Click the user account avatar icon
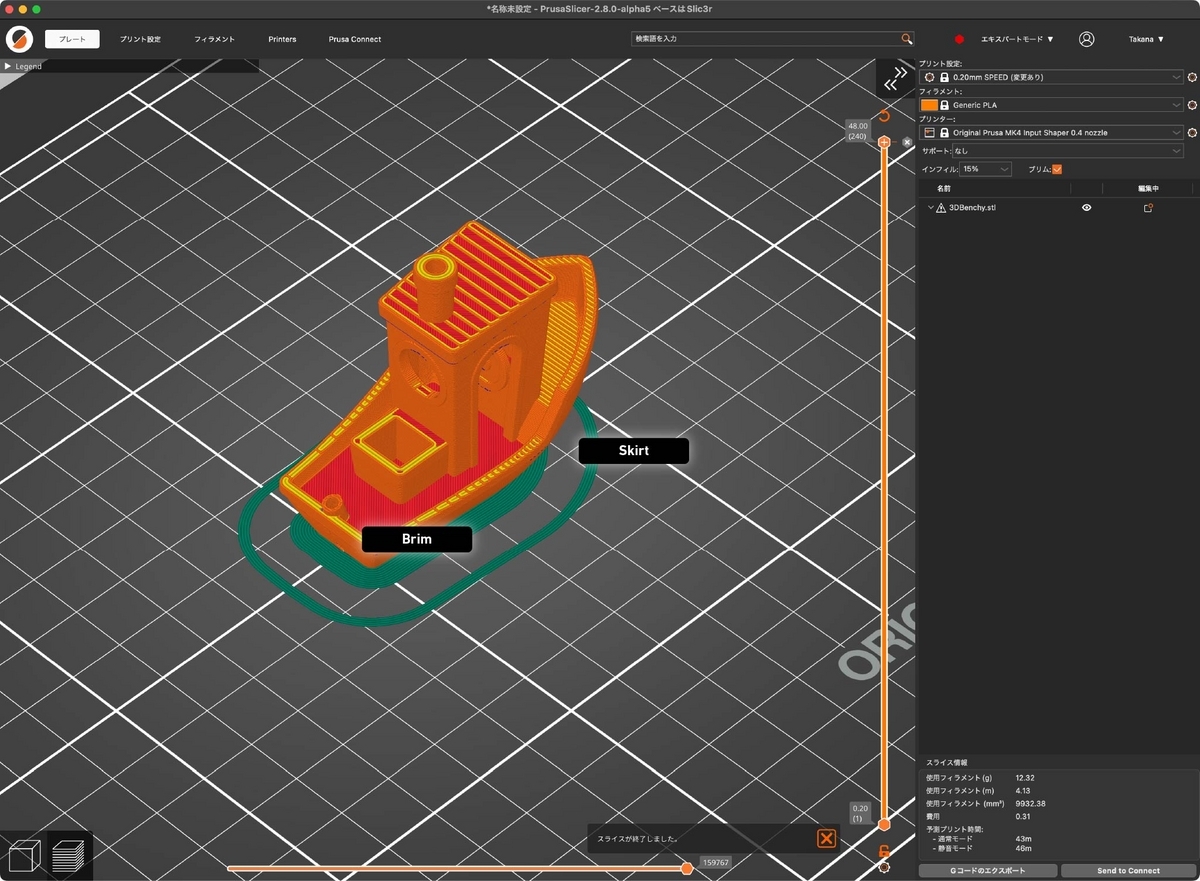 pos(1086,39)
